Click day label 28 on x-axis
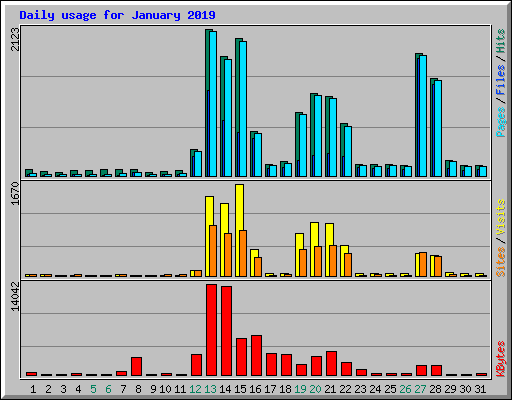The height and width of the screenshot is (400, 512). click(435, 389)
